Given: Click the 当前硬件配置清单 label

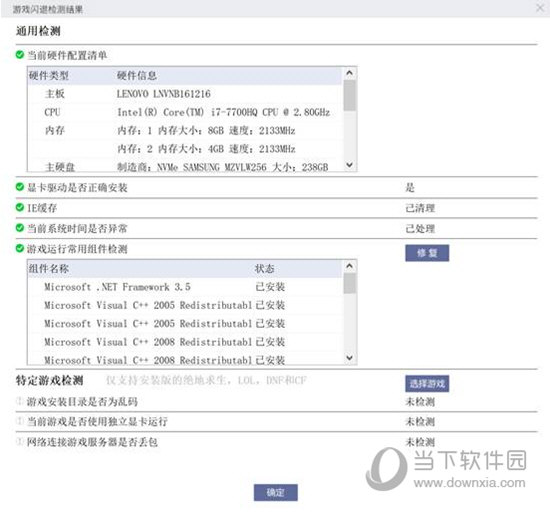Looking at the screenshot, I should pos(67,55).
